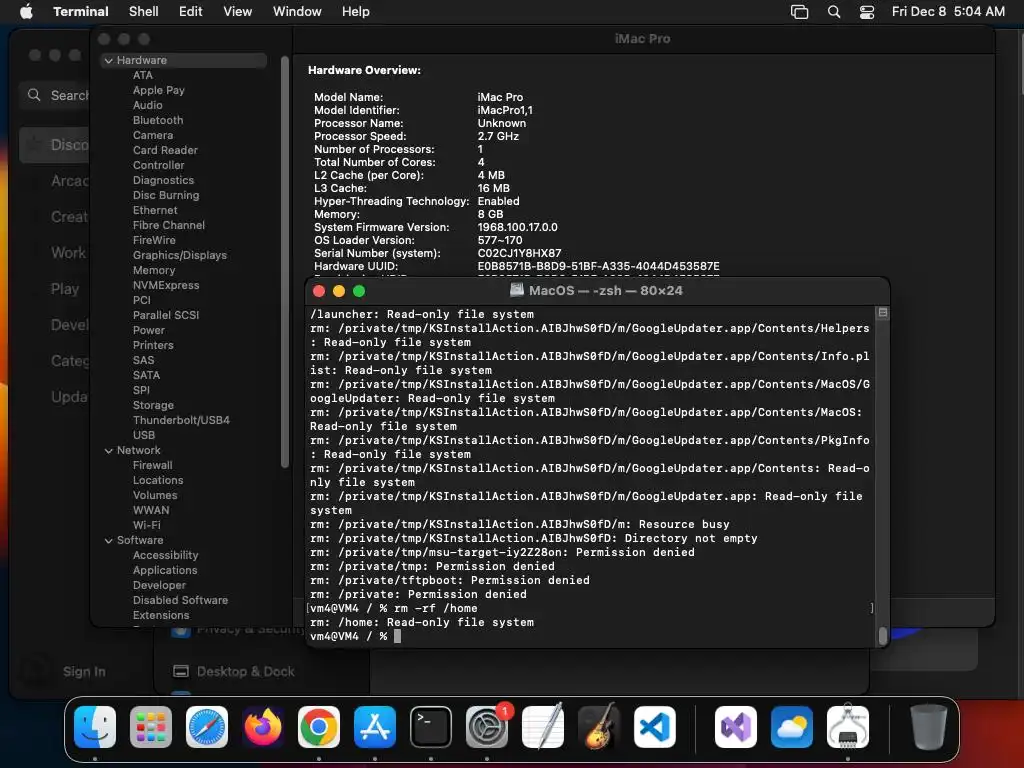Select USB in the Hardware list
This screenshot has width=1024, height=768.
click(x=144, y=435)
